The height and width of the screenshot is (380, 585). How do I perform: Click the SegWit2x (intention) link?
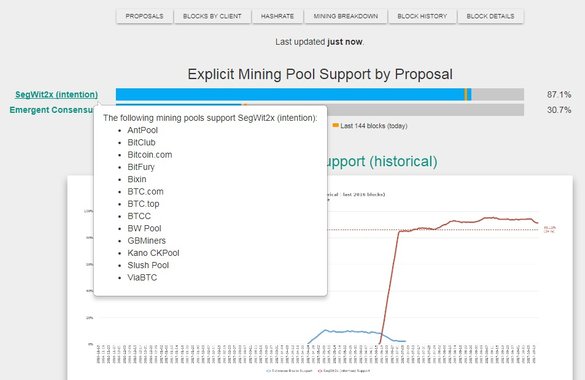click(56, 94)
